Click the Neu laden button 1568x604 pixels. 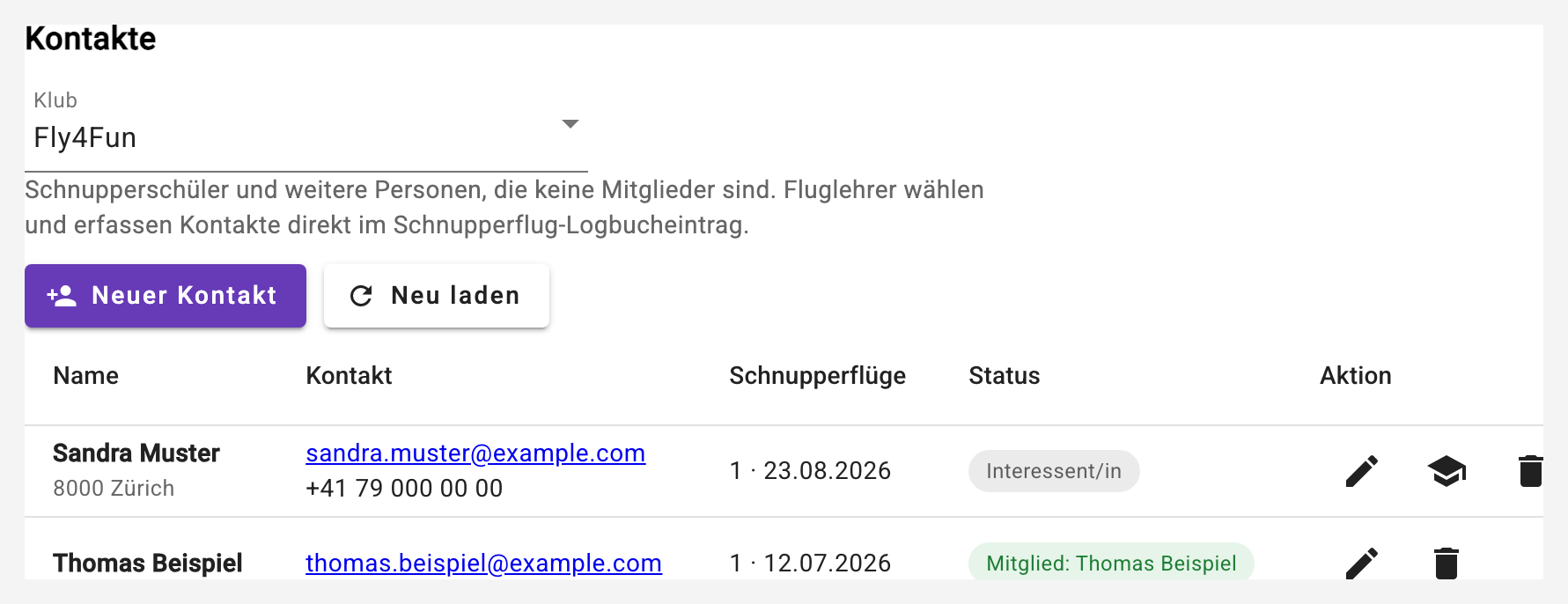pos(437,296)
